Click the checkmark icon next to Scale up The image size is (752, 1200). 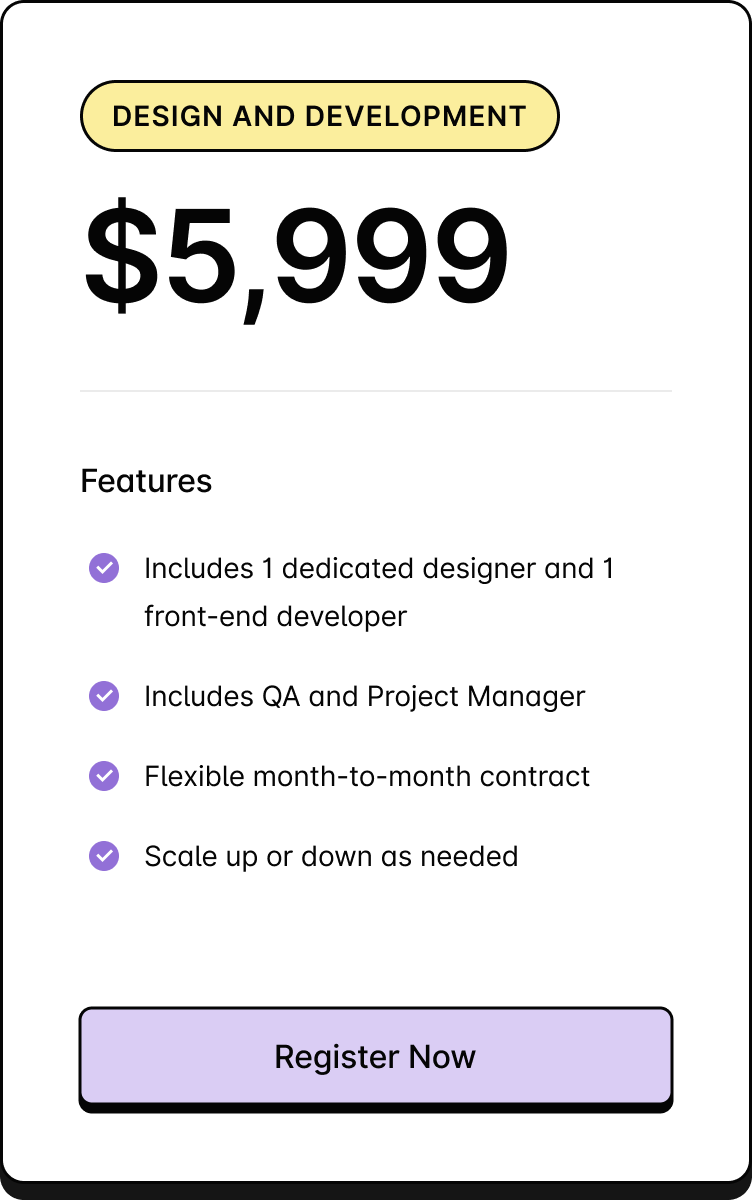click(x=104, y=856)
